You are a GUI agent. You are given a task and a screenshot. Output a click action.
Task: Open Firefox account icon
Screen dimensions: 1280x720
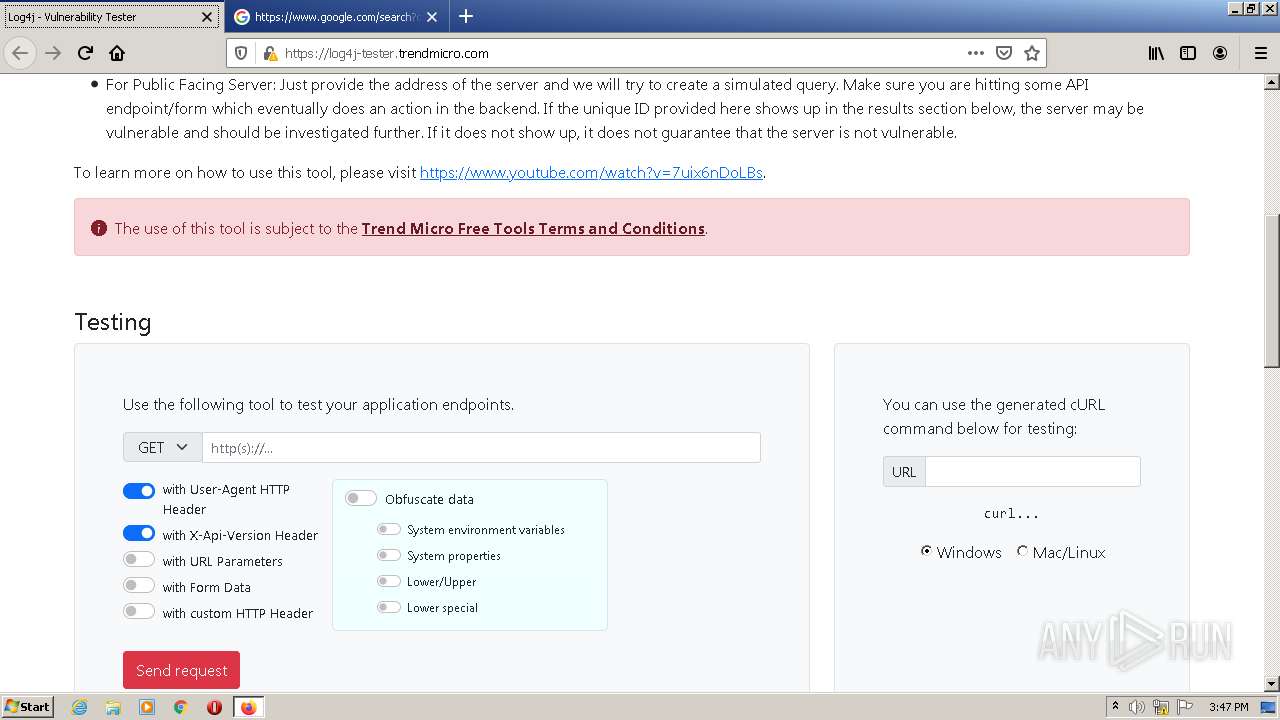tap(1220, 53)
